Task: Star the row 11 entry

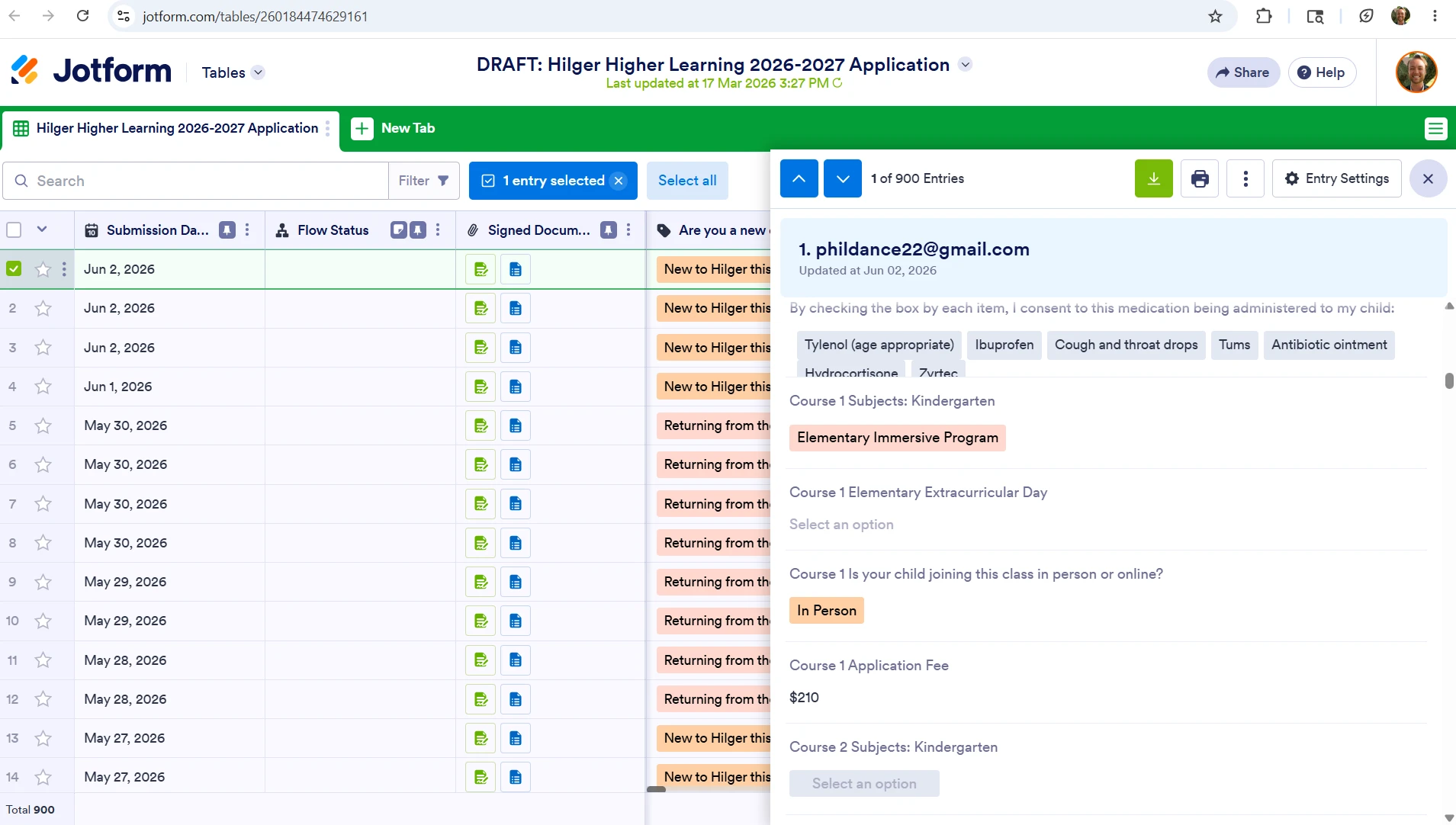Action: [x=43, y=660]
